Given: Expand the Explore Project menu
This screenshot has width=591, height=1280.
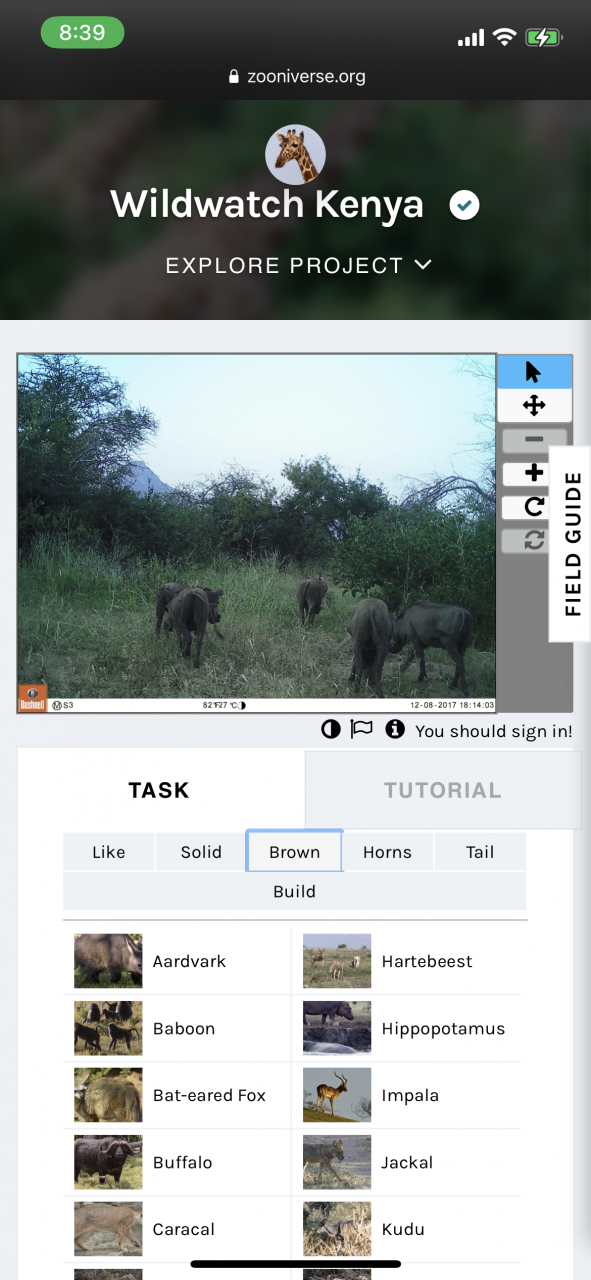Looking at the screenshot, I should point(299,265).
